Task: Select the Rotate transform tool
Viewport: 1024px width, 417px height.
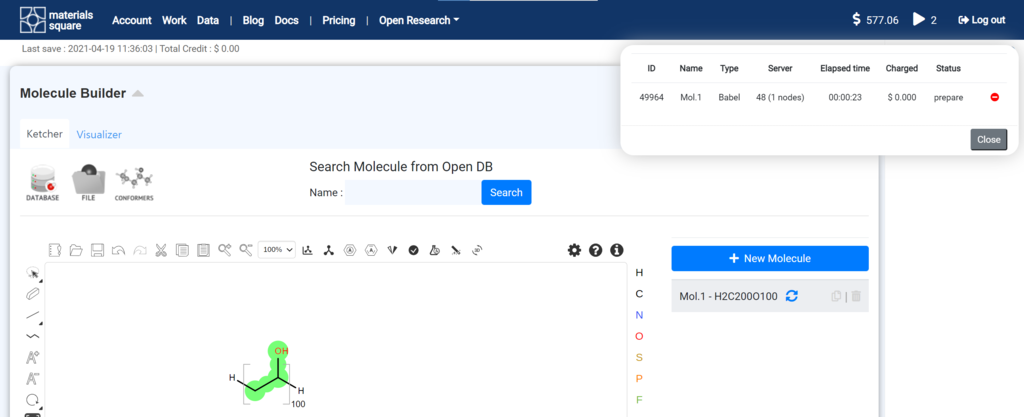Action: tap(33, 399)
